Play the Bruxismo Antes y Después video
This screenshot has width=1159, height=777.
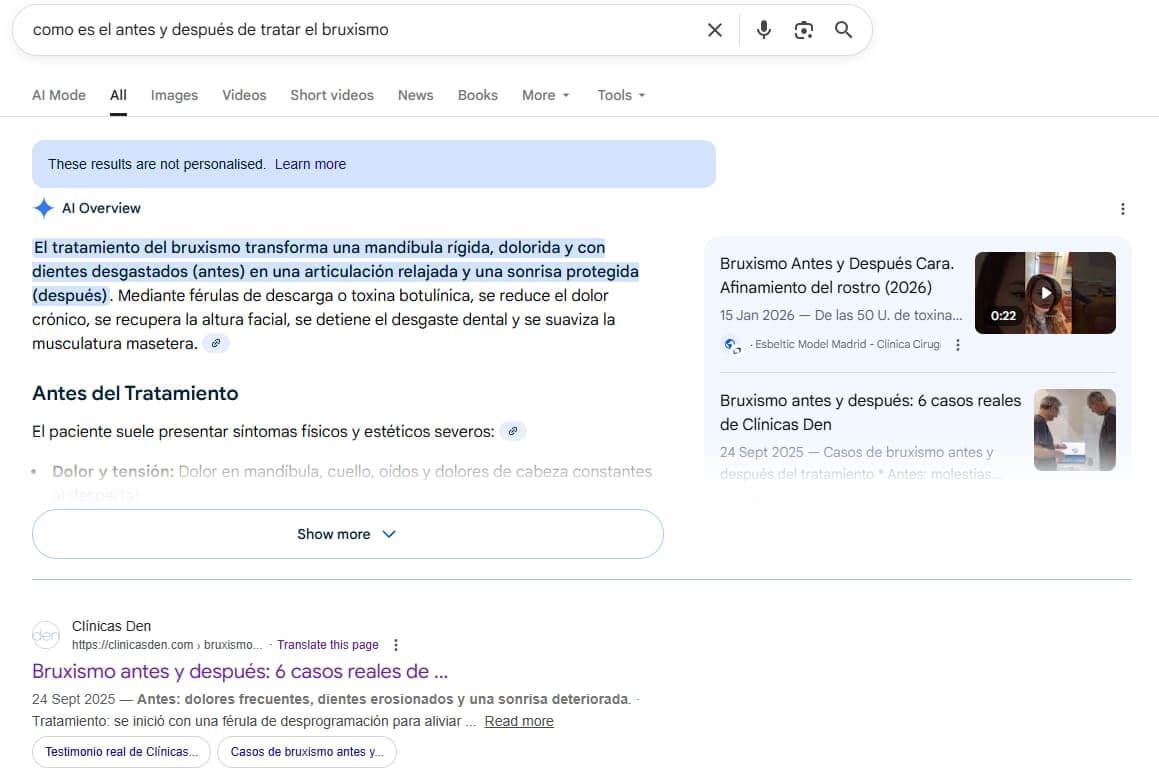pyautogui.click(x=1045, y=292)
